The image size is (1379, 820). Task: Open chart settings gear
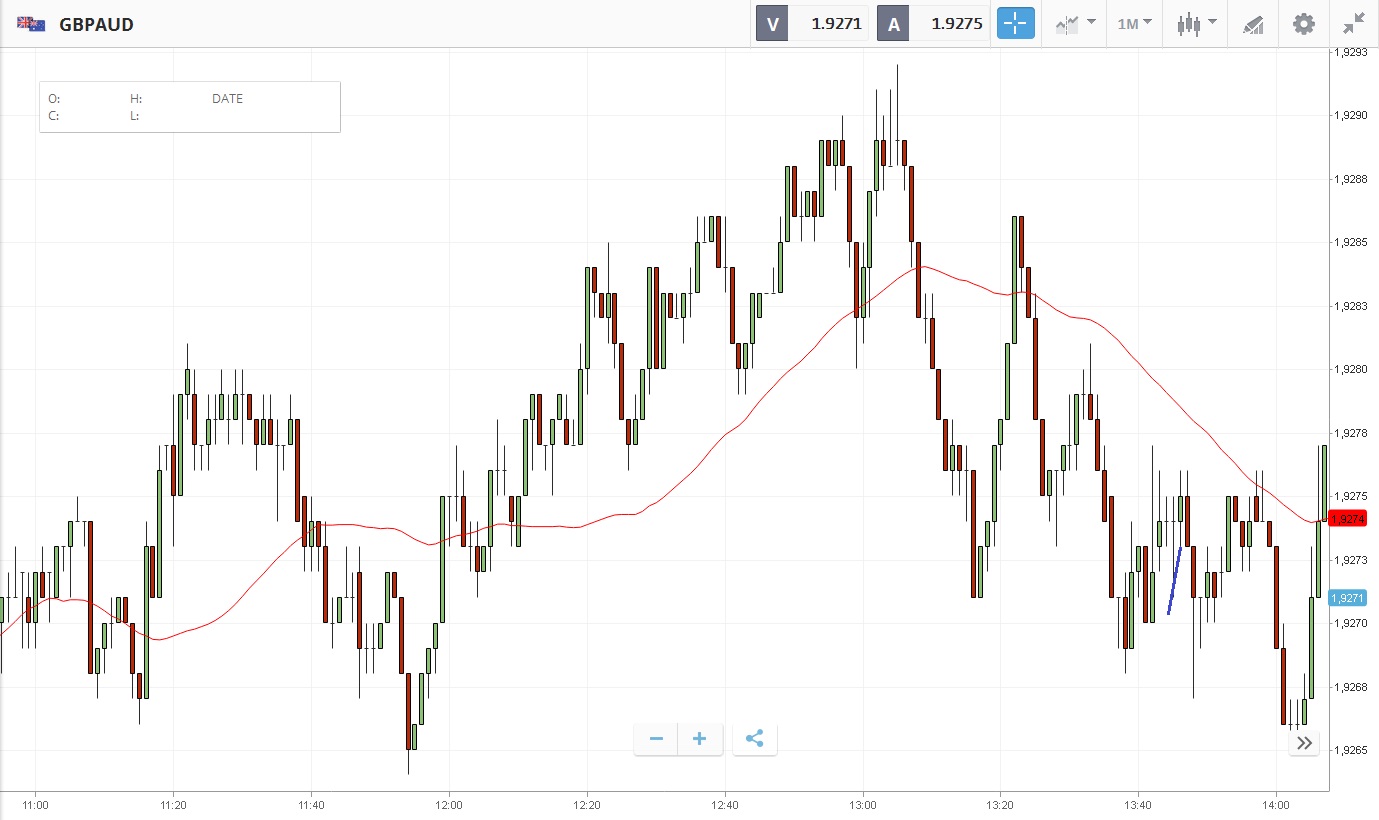(x=1304, y=24)
